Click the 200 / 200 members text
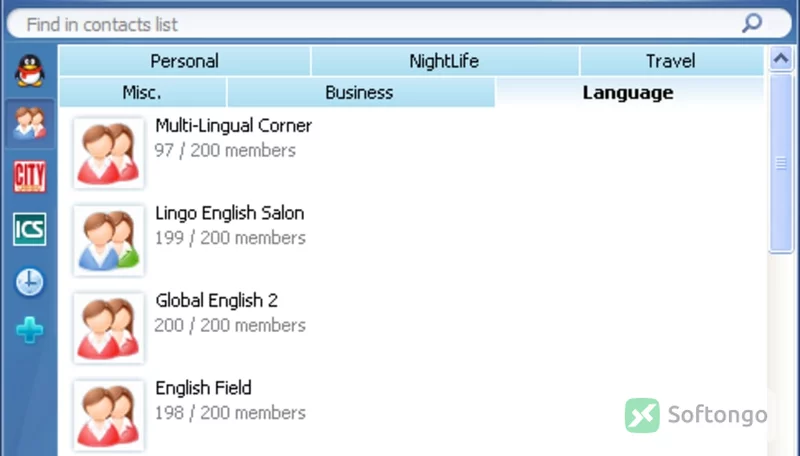Screen dimensions: 800x456 (230, 325)
